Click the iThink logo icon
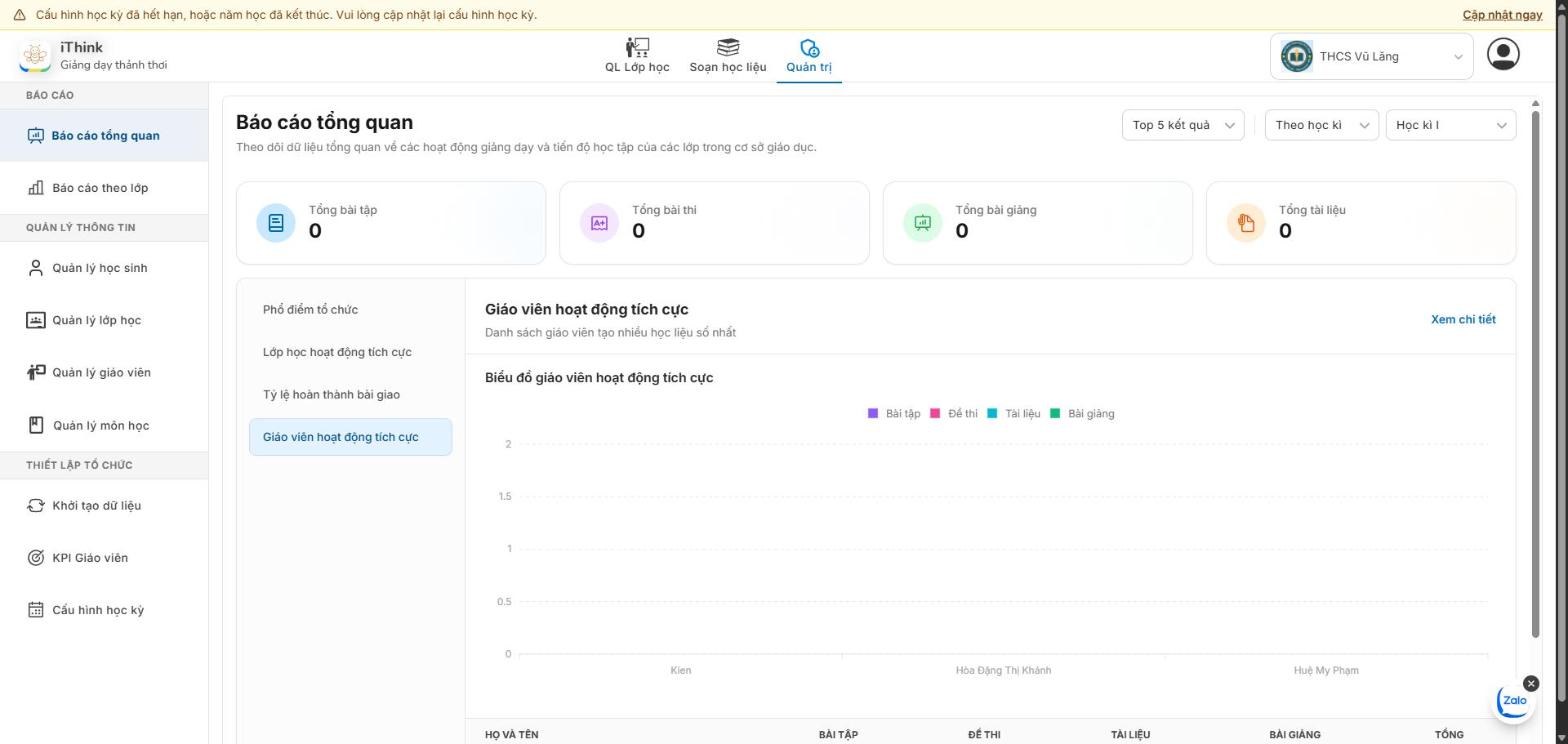The image size is (1568, 744). pyautogui.click(x=35, y=56)
